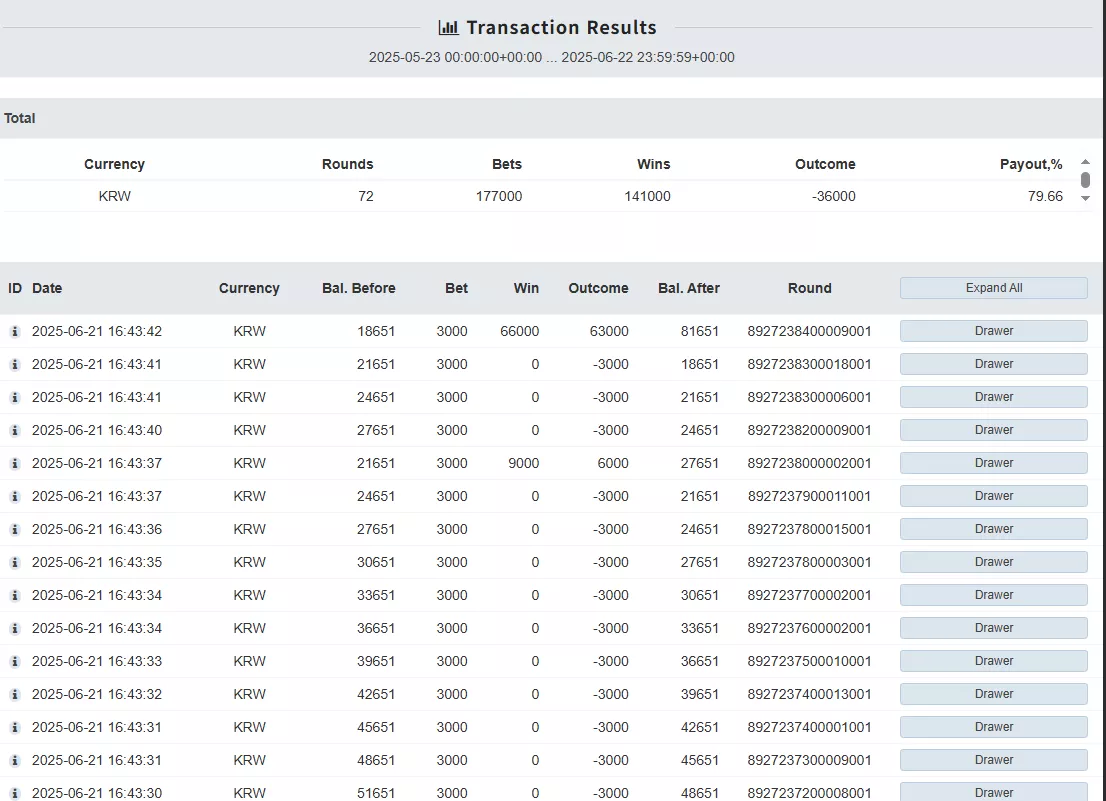The width and height of the screenshot is (1106, 801).
Task: Open Drawer for round 8927237800015001
Action: click(993, 529)
